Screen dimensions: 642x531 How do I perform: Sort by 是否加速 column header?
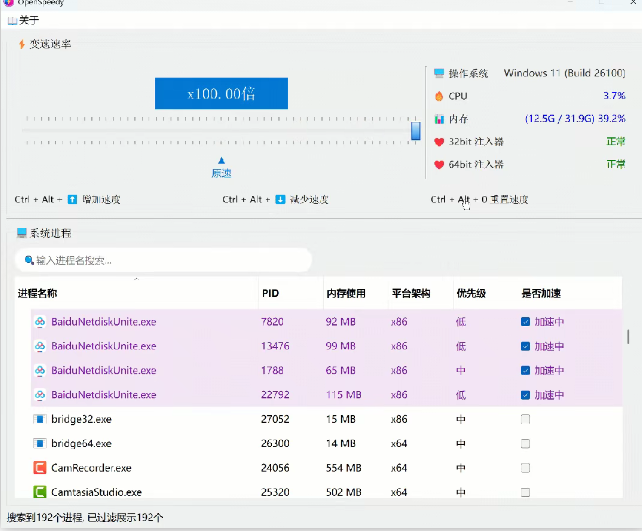point(541,293)
